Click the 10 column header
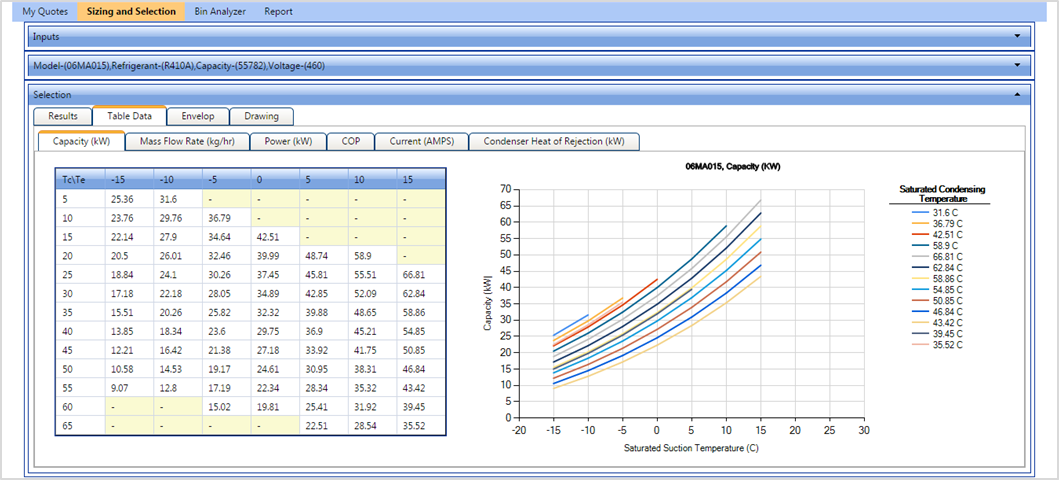Image resolution: width=1059 pixels, height=480 pixels. click(372, 180)
